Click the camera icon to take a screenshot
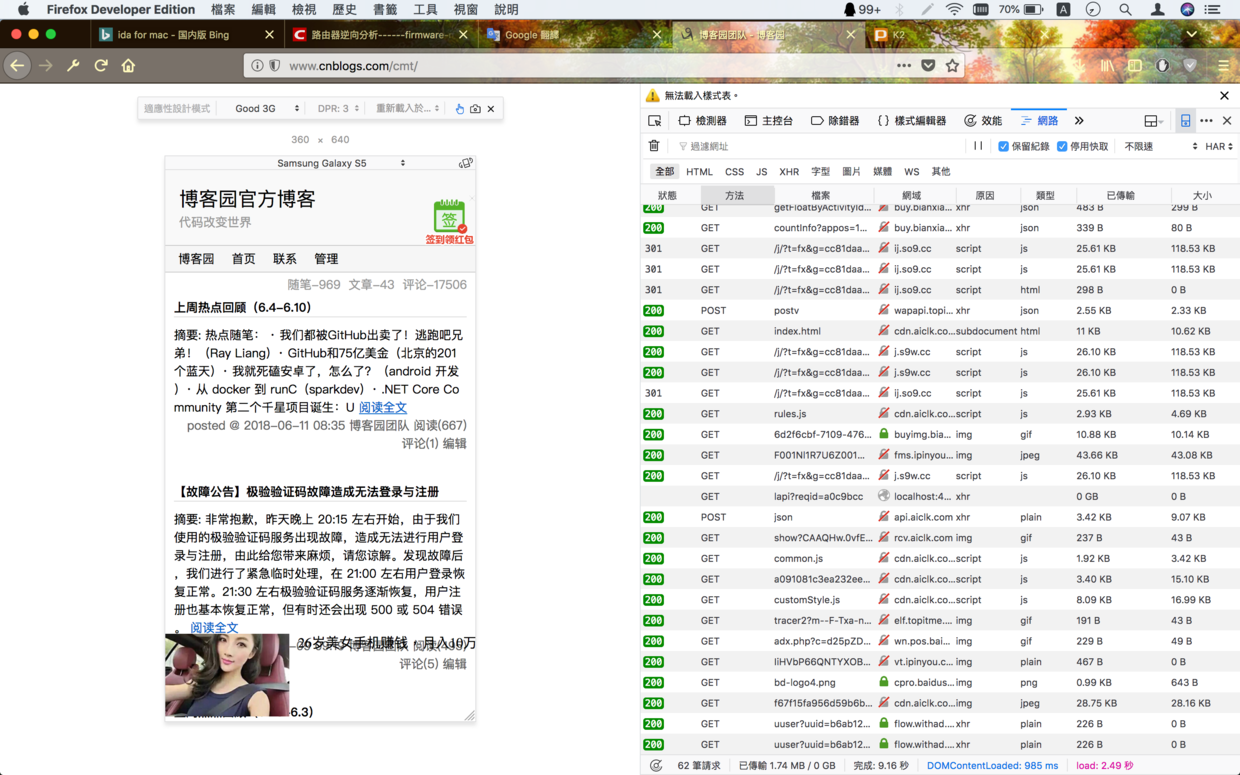 (x=474, y=108)
